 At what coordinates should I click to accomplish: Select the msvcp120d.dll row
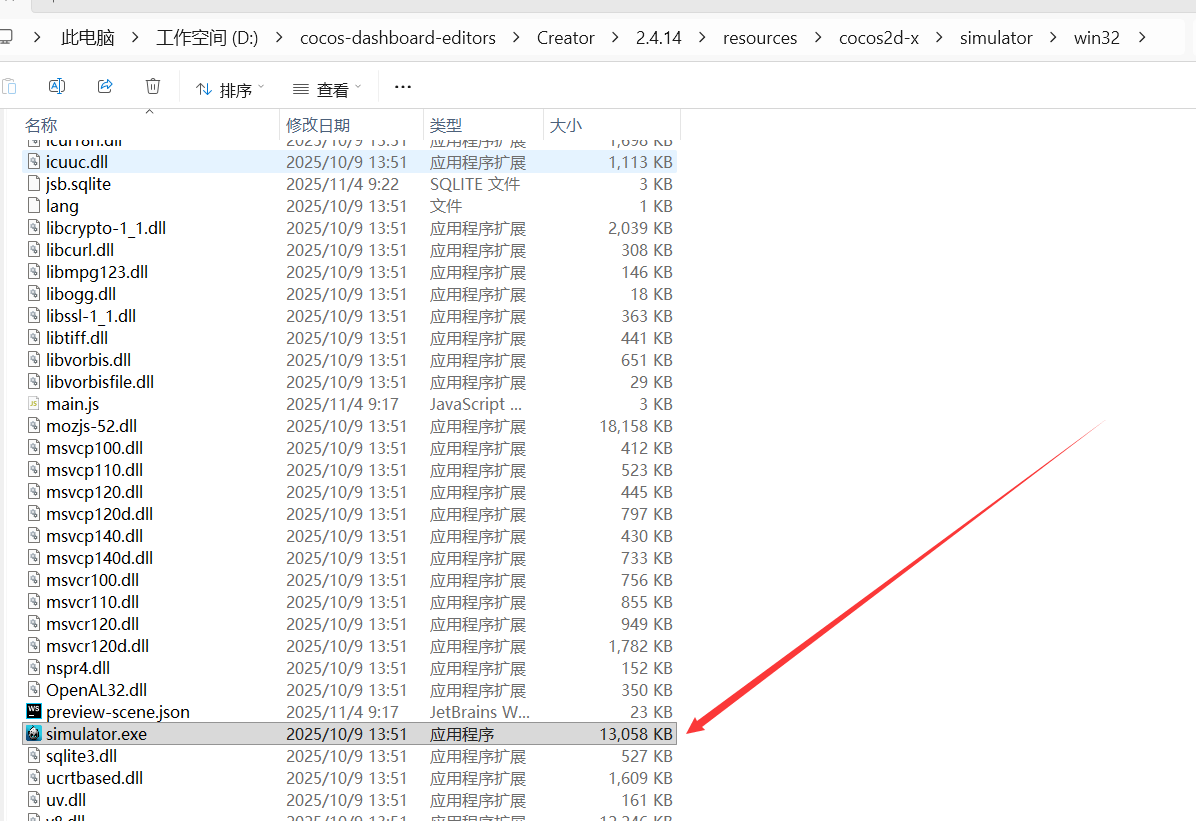click(349, 514)
